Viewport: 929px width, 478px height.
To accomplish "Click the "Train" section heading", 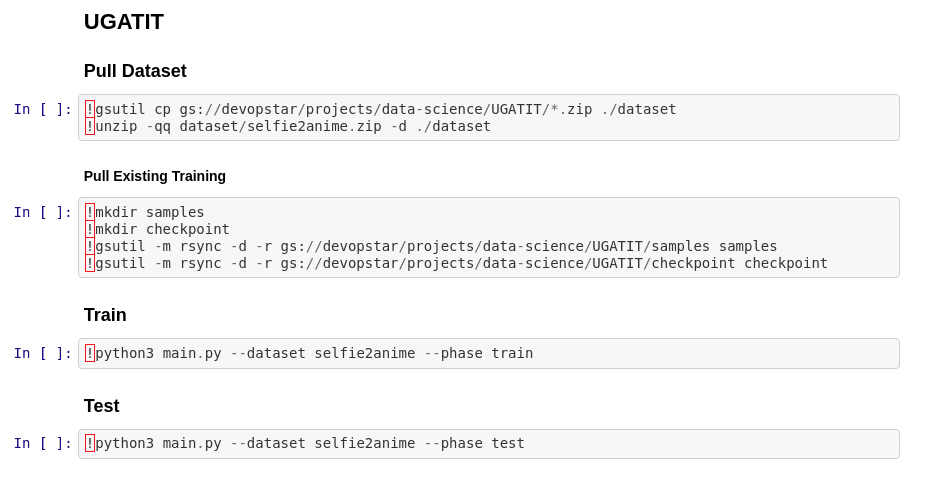I will coord(105,315).
